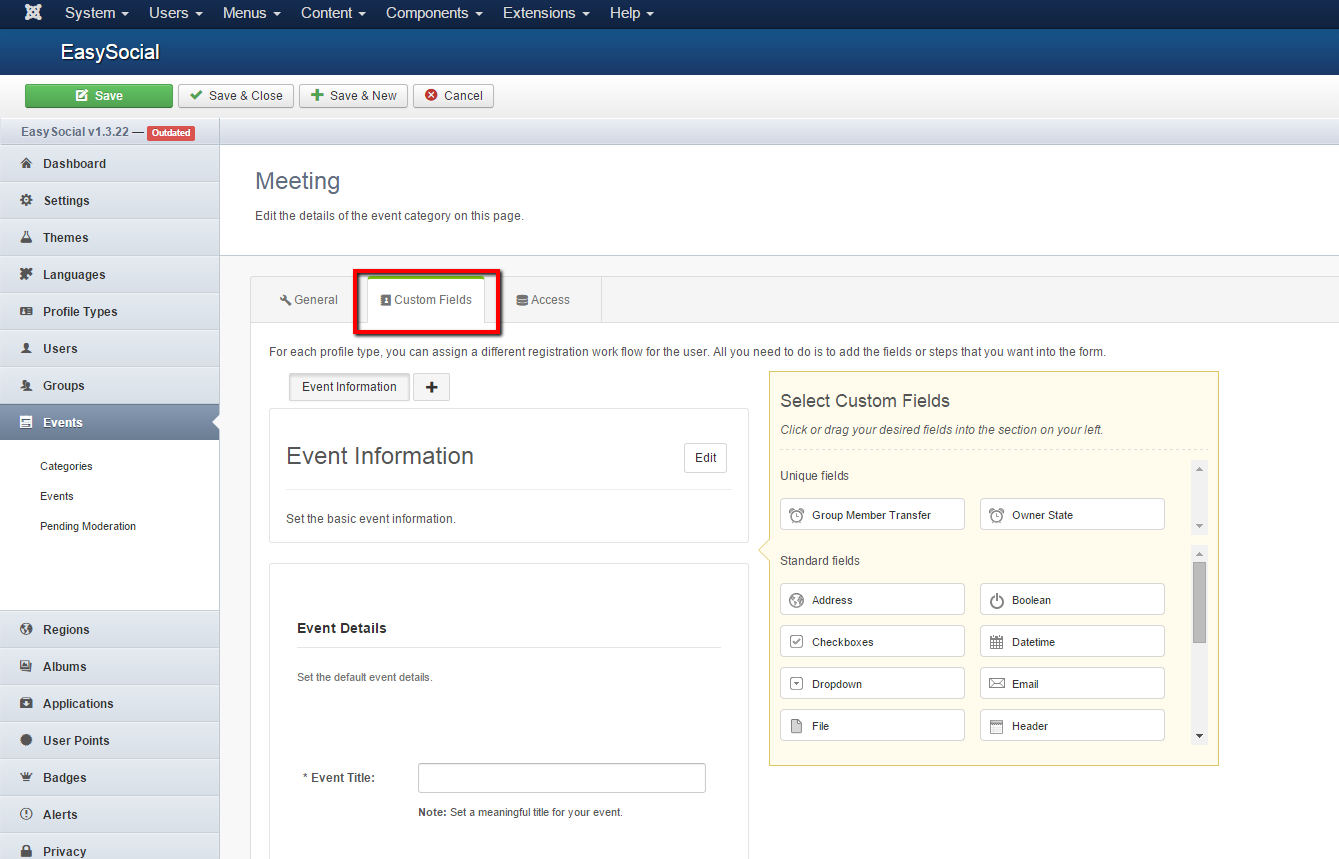This screenshot has width=1339, height=859.
Task: Open the Extensions menu
Action: [546, 13]
